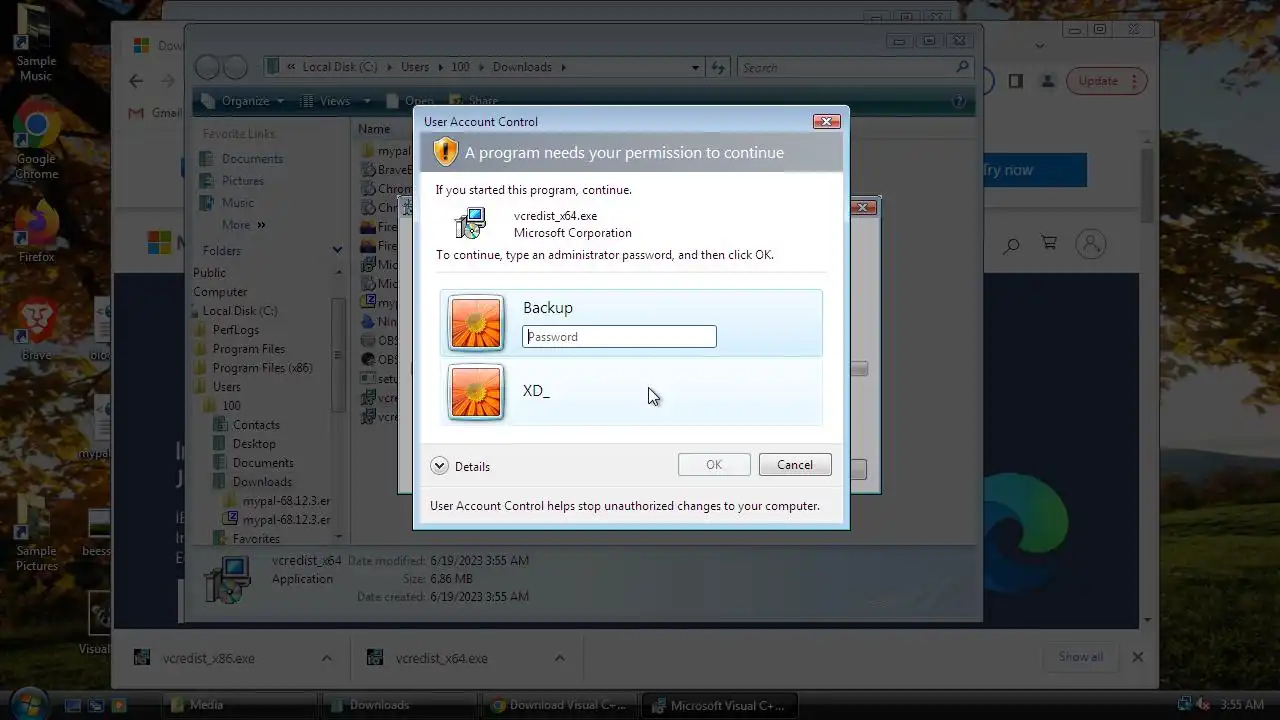Expand More under Favorite Links
Viewport: 1280px width, 720px height.
[243, 225]
